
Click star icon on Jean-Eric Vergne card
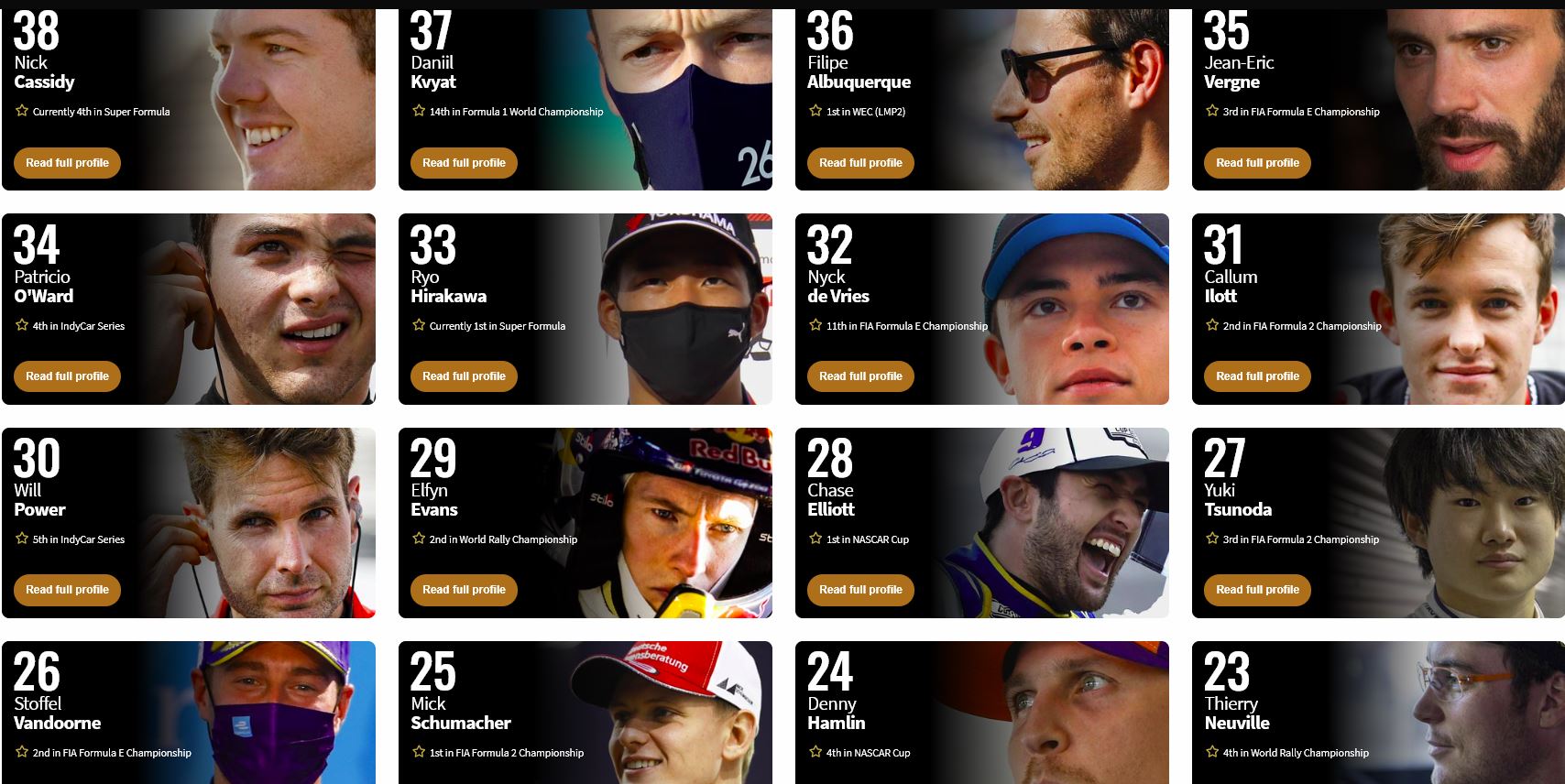click(1212, 111)
